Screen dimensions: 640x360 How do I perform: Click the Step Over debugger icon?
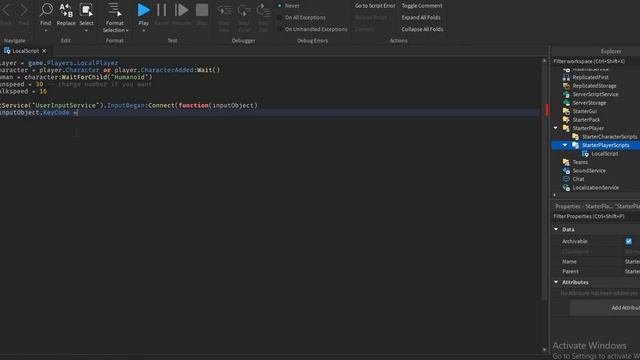(244, 10)
